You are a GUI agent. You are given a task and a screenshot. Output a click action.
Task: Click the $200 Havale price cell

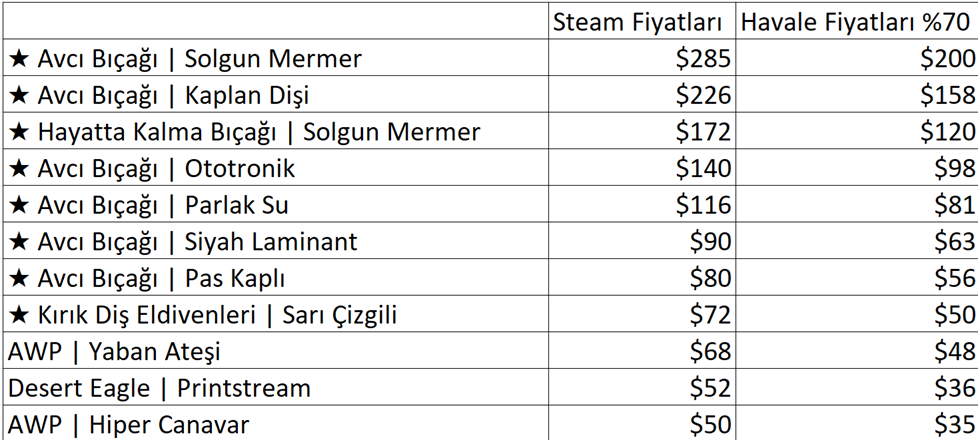pos(856,58)
